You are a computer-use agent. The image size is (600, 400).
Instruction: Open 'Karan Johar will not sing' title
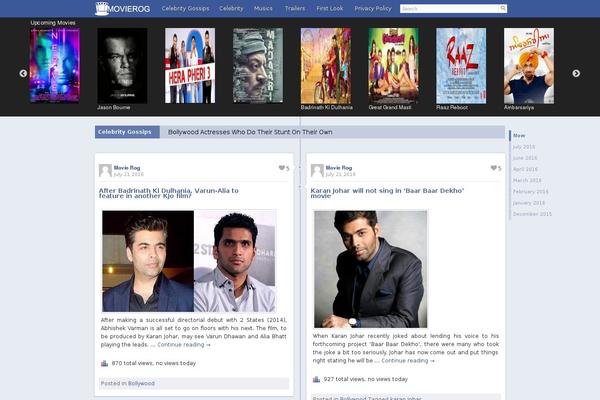point(387,193)
